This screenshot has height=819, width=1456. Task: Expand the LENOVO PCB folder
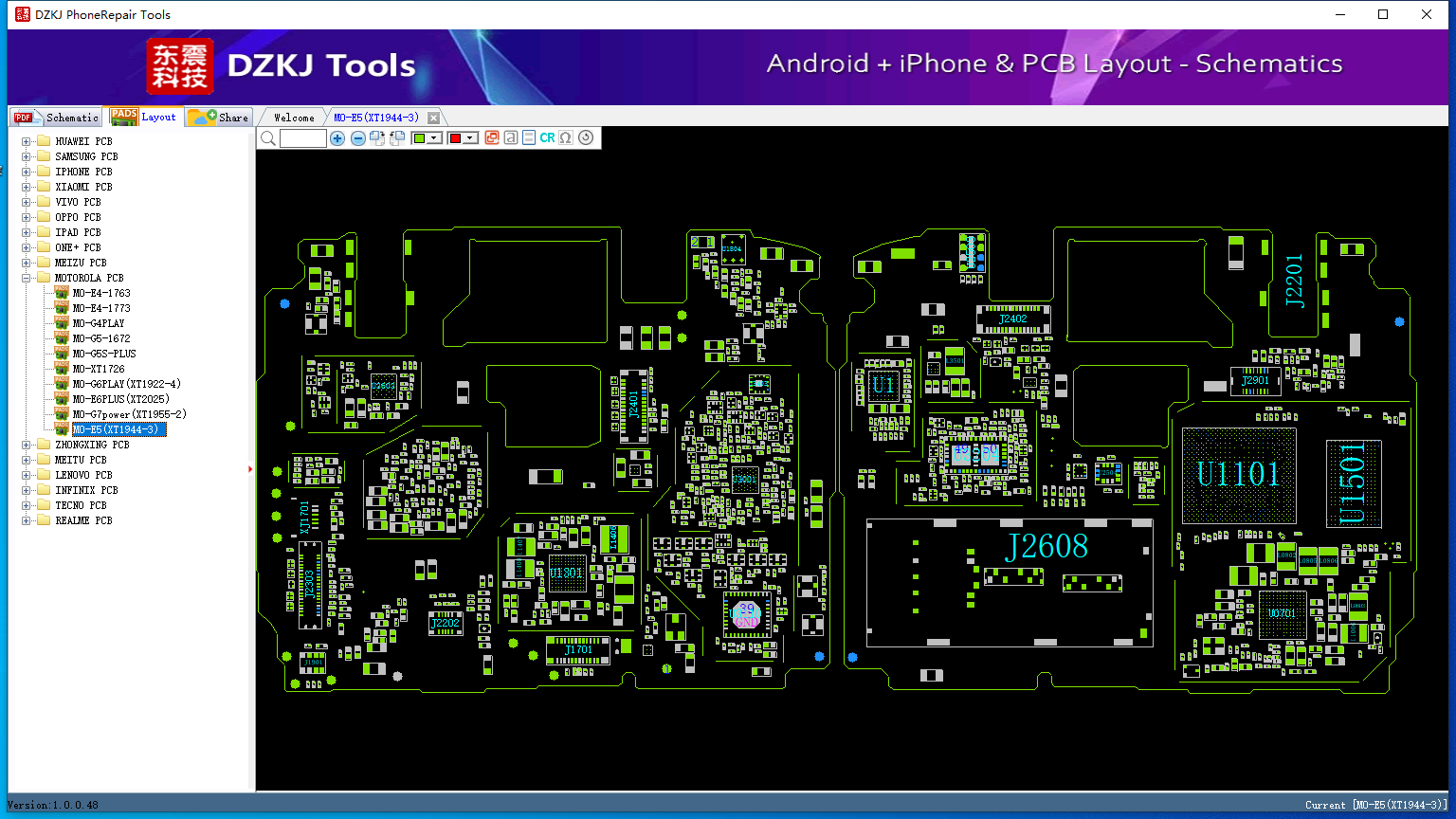click(x=27, y=475)
